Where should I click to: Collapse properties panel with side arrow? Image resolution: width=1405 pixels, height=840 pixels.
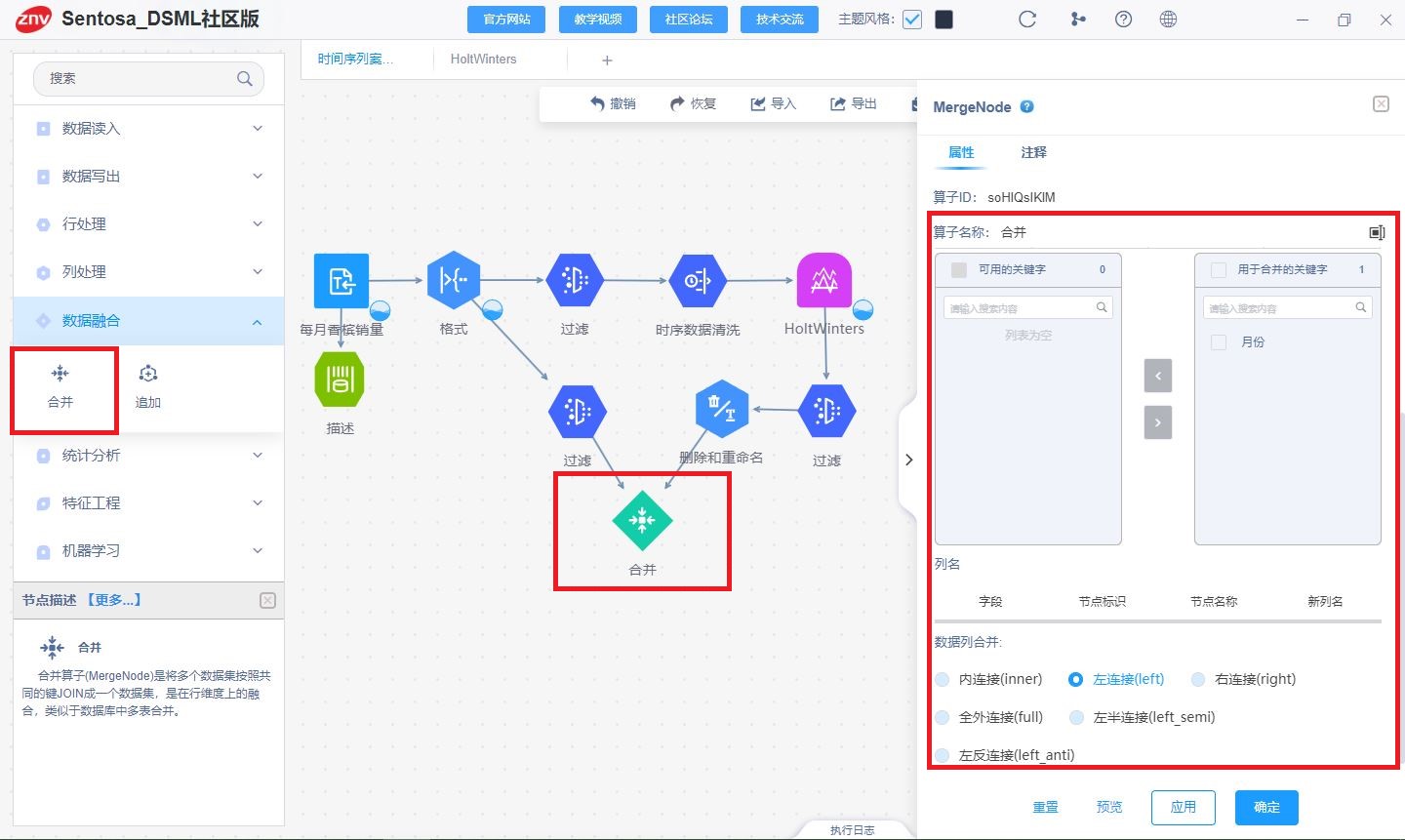coord(908,460)
